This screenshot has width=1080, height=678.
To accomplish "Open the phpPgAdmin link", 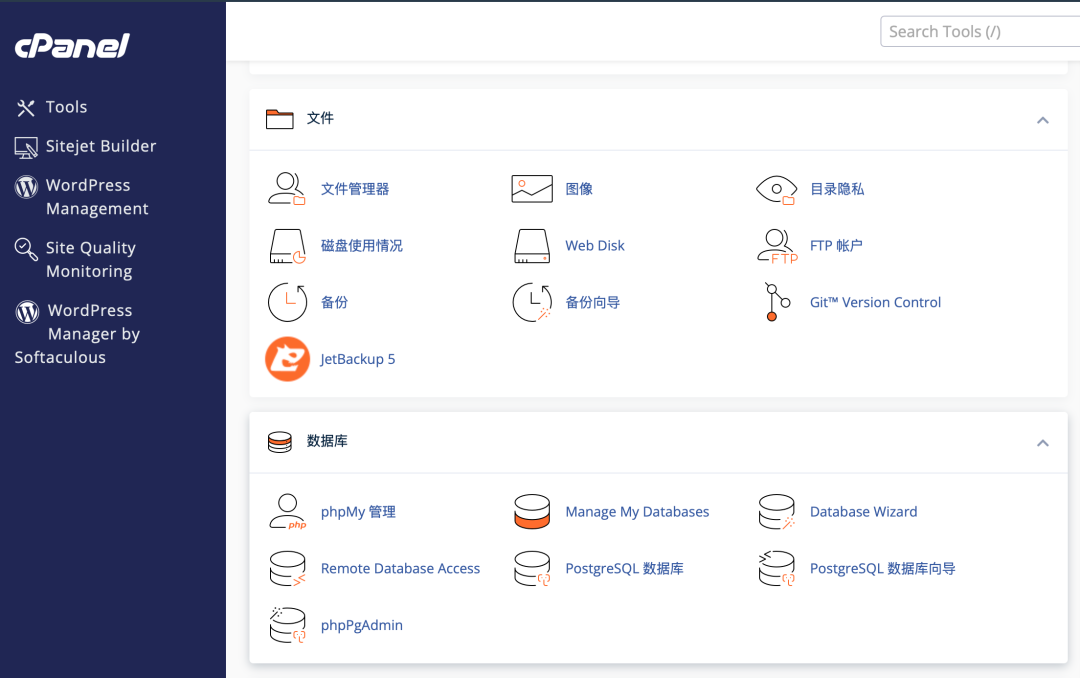I will [x=362, y=625].
